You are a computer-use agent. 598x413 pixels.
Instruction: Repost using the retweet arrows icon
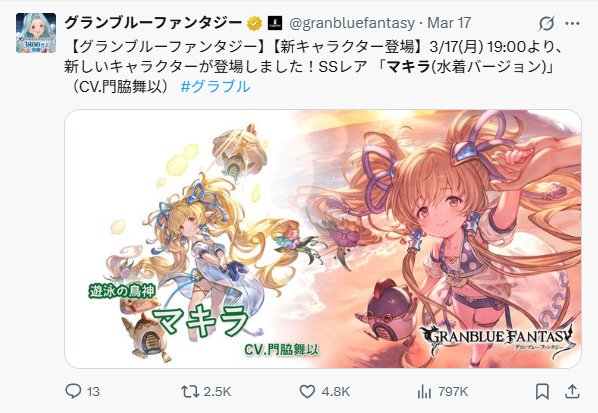click(x=190, y=391)
